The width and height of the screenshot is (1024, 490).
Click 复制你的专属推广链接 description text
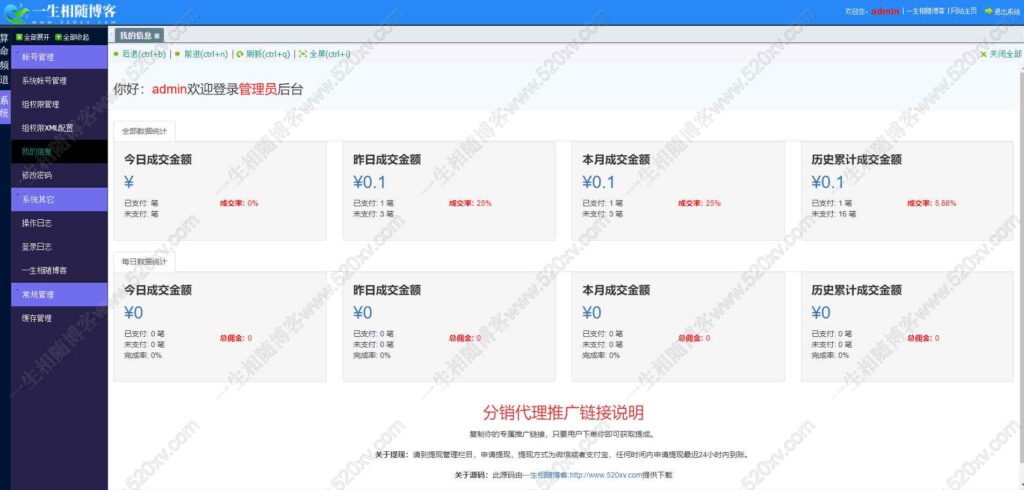pyautogui.click(x=562, y=434)
